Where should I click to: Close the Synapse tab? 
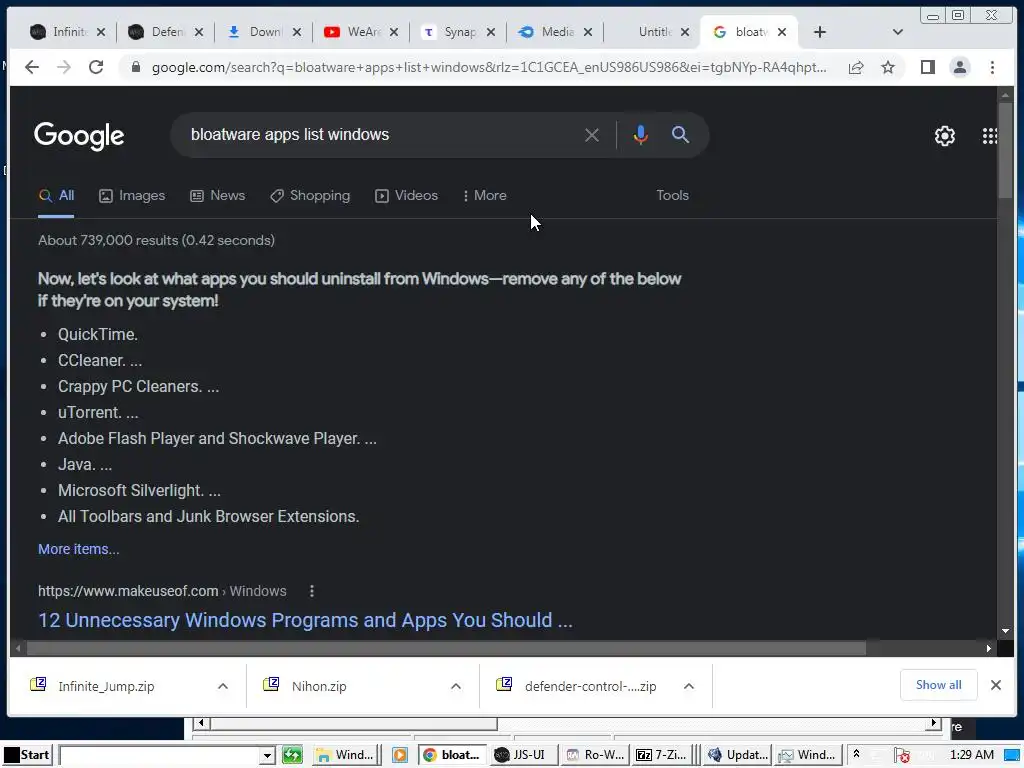490,32
